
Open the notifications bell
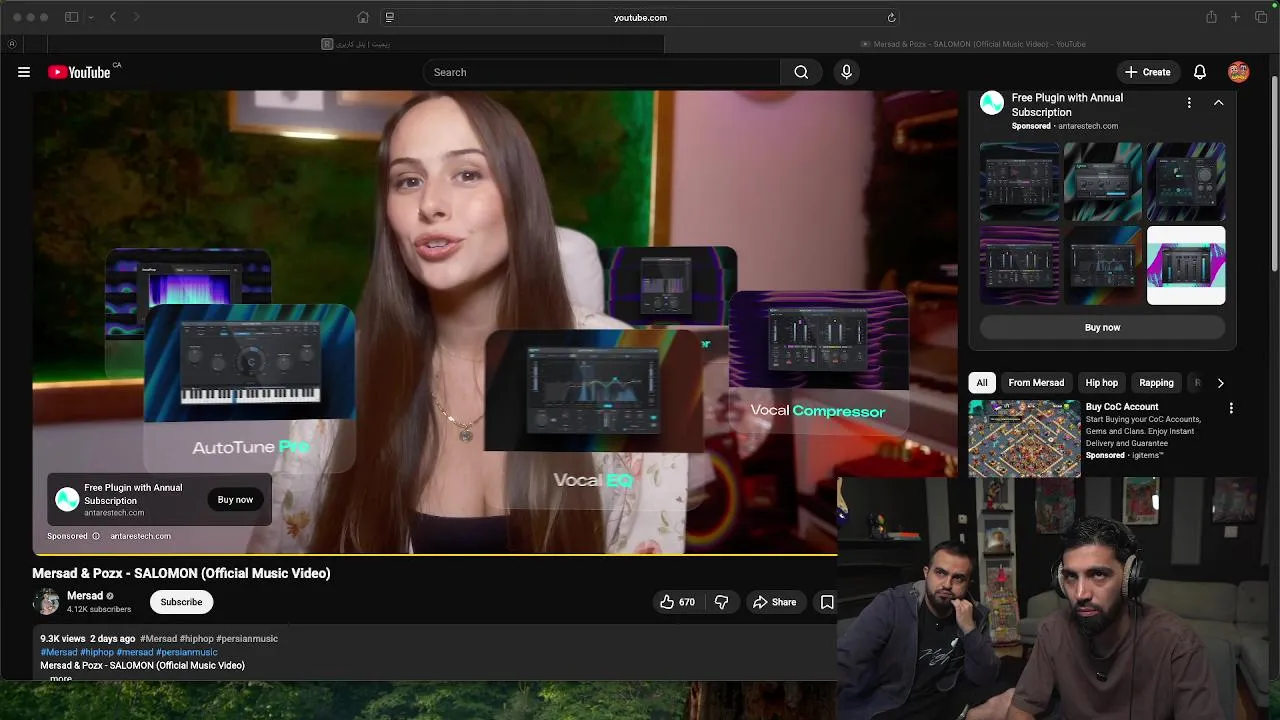click(1200, 72)
